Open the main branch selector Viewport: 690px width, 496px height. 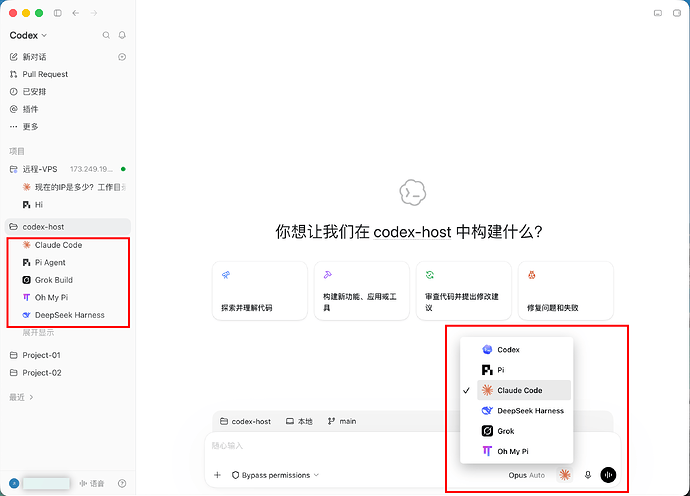342,422
